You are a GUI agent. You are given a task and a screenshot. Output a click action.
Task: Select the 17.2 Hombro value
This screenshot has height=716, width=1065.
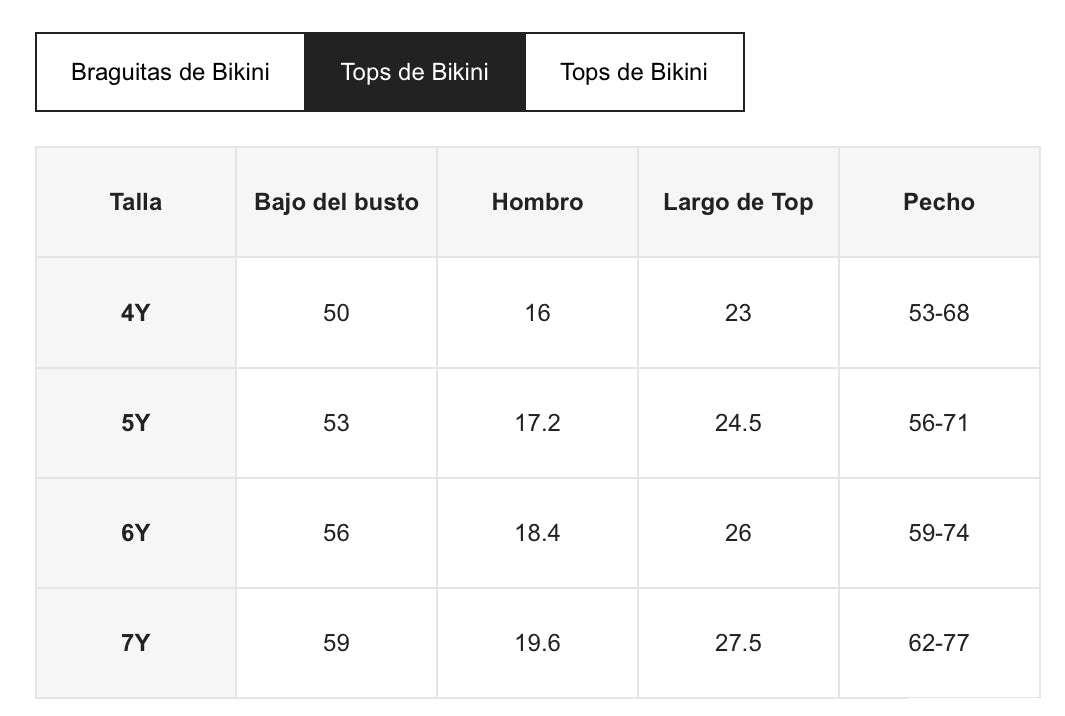[x=537, y=423]
